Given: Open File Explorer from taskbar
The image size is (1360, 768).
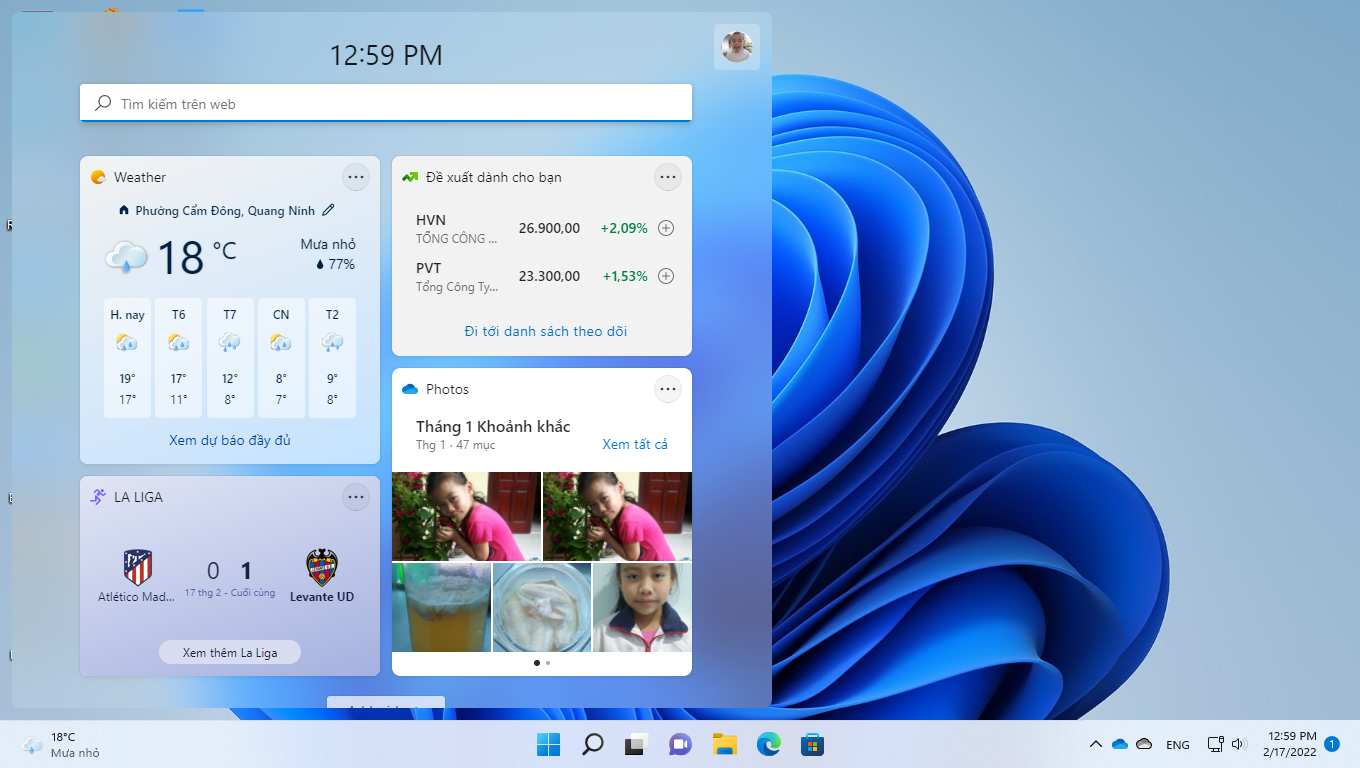Looking at the screenshot, I should (724, 744).
